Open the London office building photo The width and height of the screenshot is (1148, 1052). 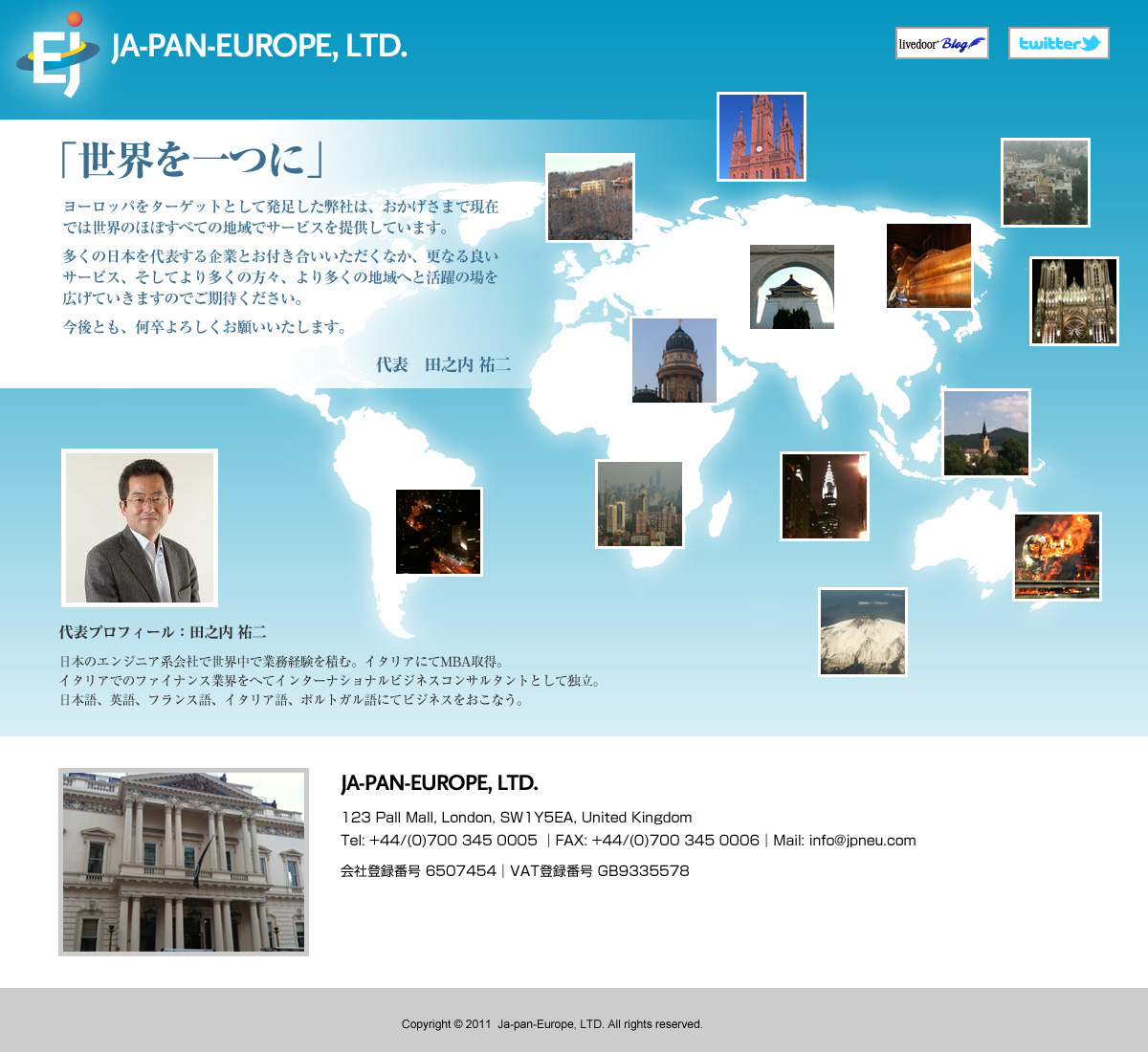click(x=184, y=862)
